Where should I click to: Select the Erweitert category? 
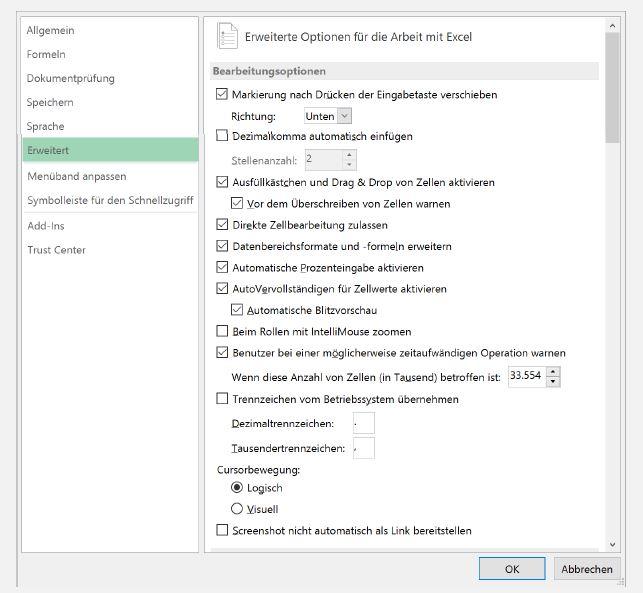point(110,150)
